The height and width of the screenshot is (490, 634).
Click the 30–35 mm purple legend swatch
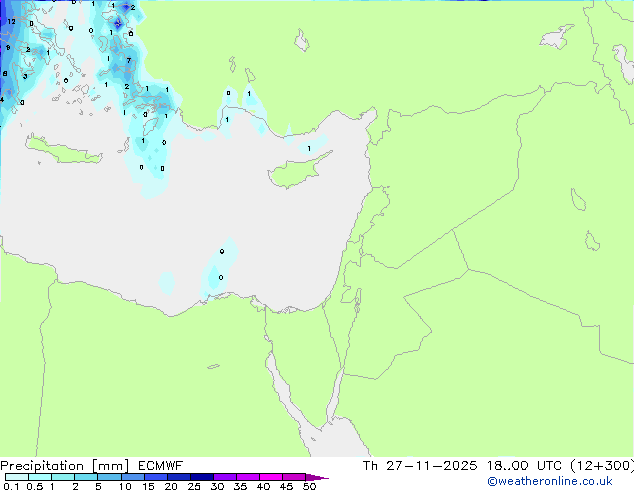tap(225, 477)
